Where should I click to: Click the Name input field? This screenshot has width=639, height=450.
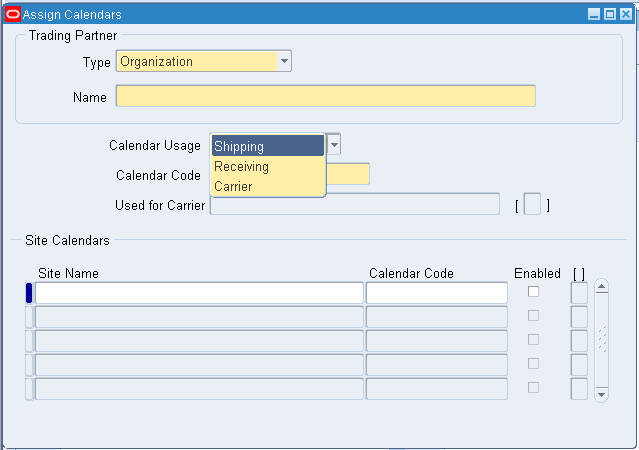[326, 97]
